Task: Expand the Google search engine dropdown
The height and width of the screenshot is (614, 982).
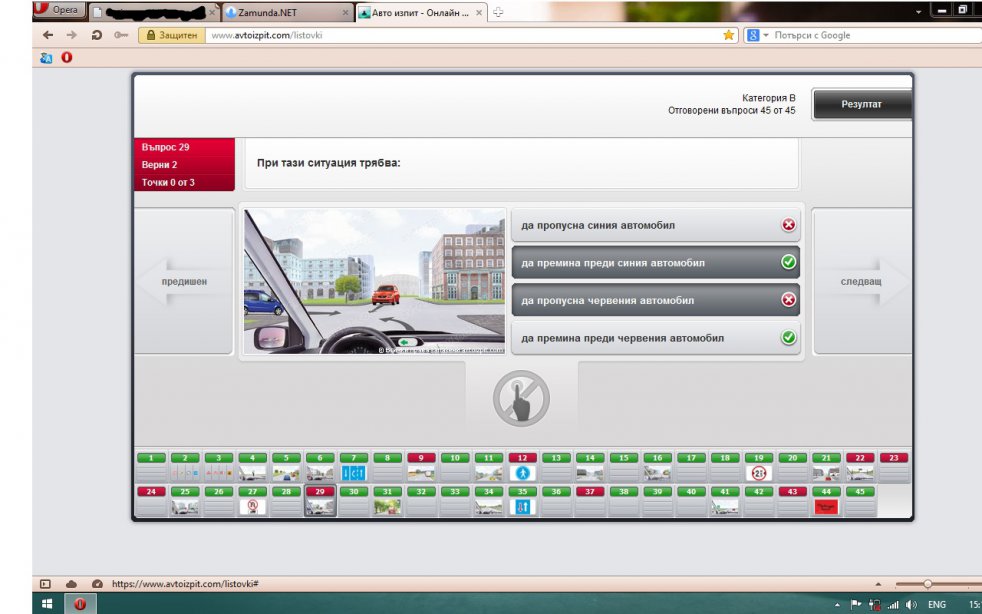Action: [x=766, y=35]
